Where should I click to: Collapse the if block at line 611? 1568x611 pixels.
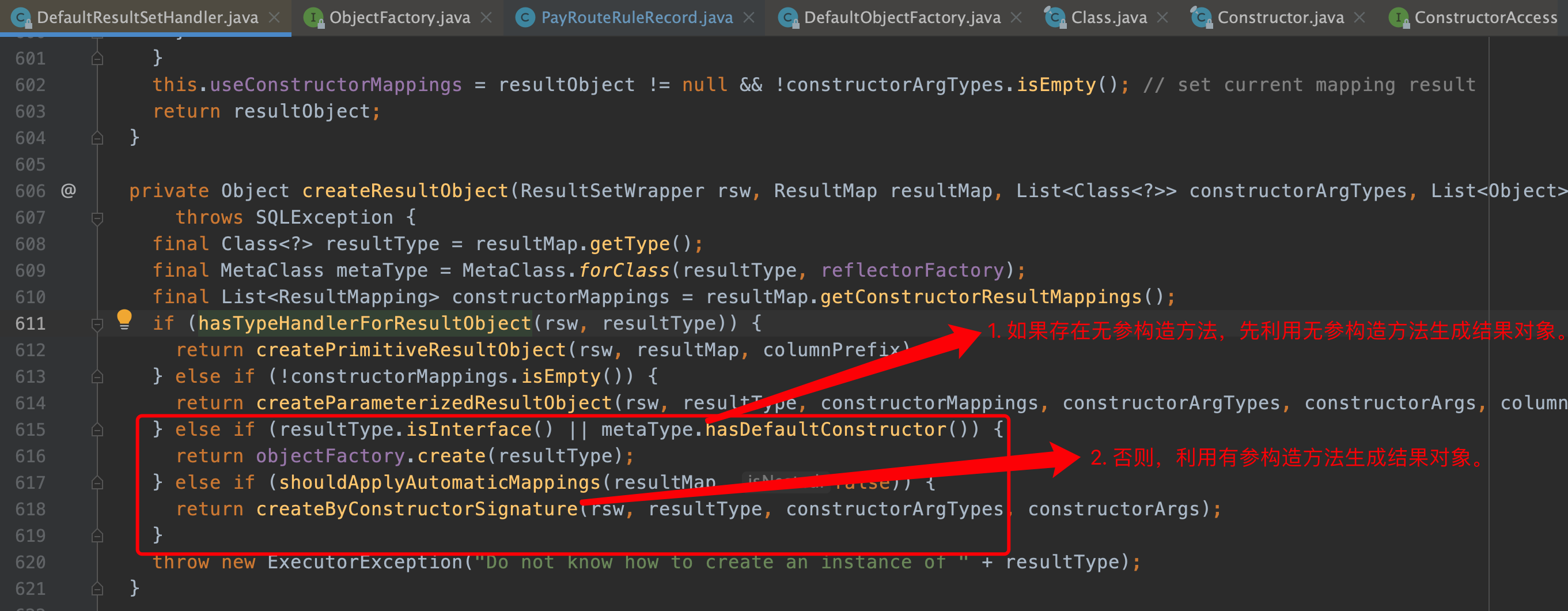pos(97,324)
